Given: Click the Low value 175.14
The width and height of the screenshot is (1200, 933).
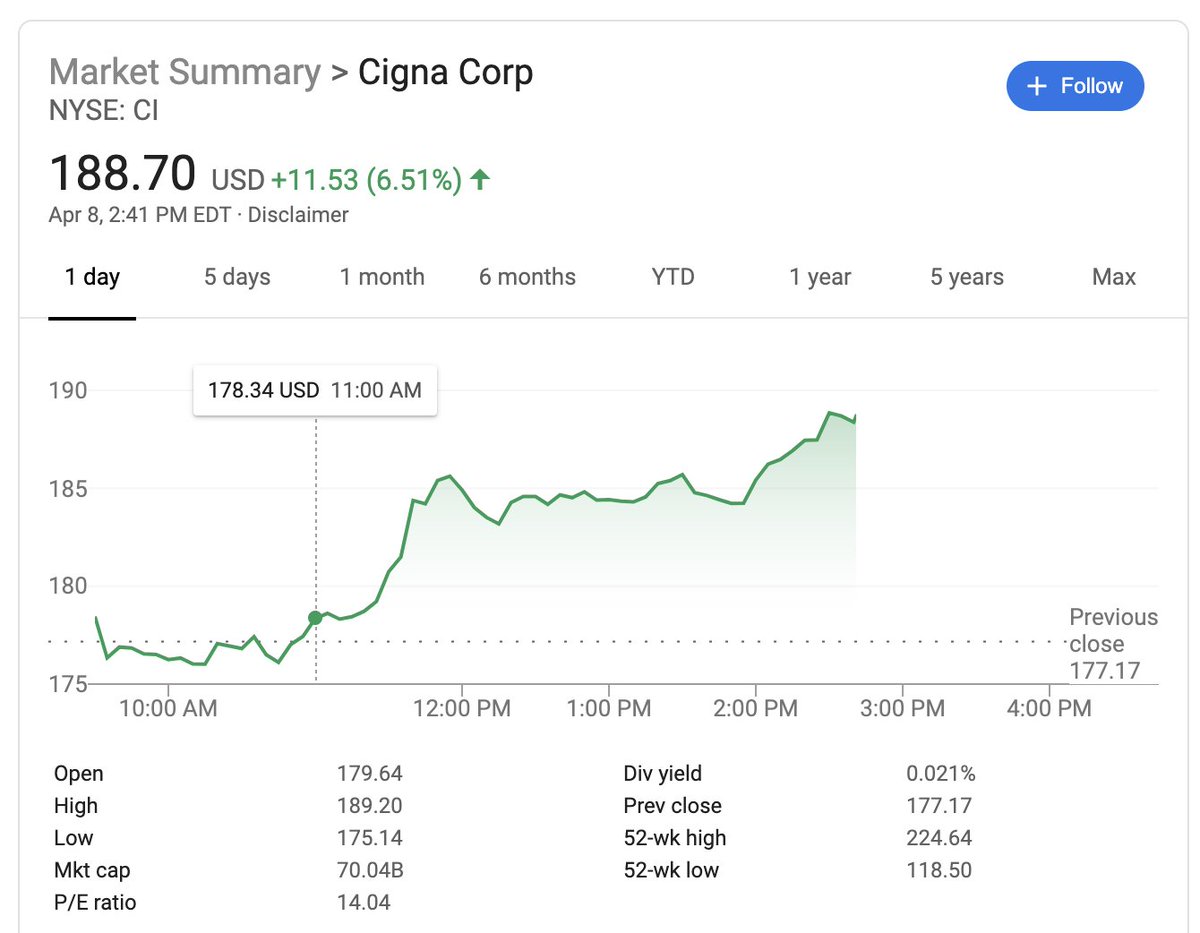Looking at the screenshot, I should [x=370, y=838].
